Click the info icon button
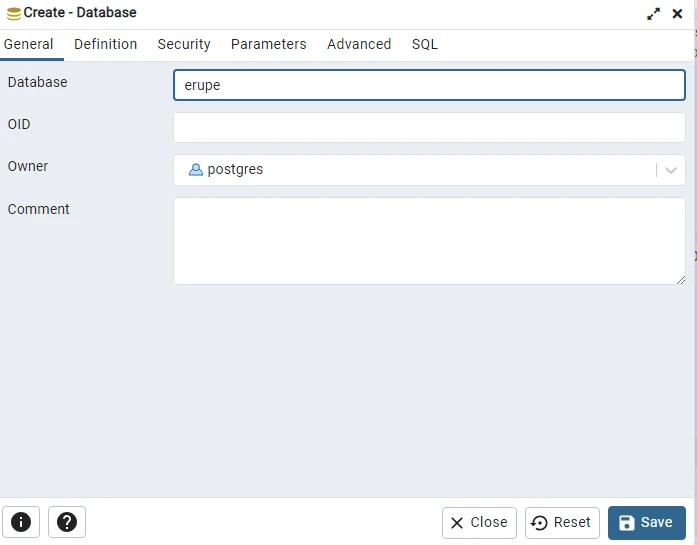 [21, 522]
